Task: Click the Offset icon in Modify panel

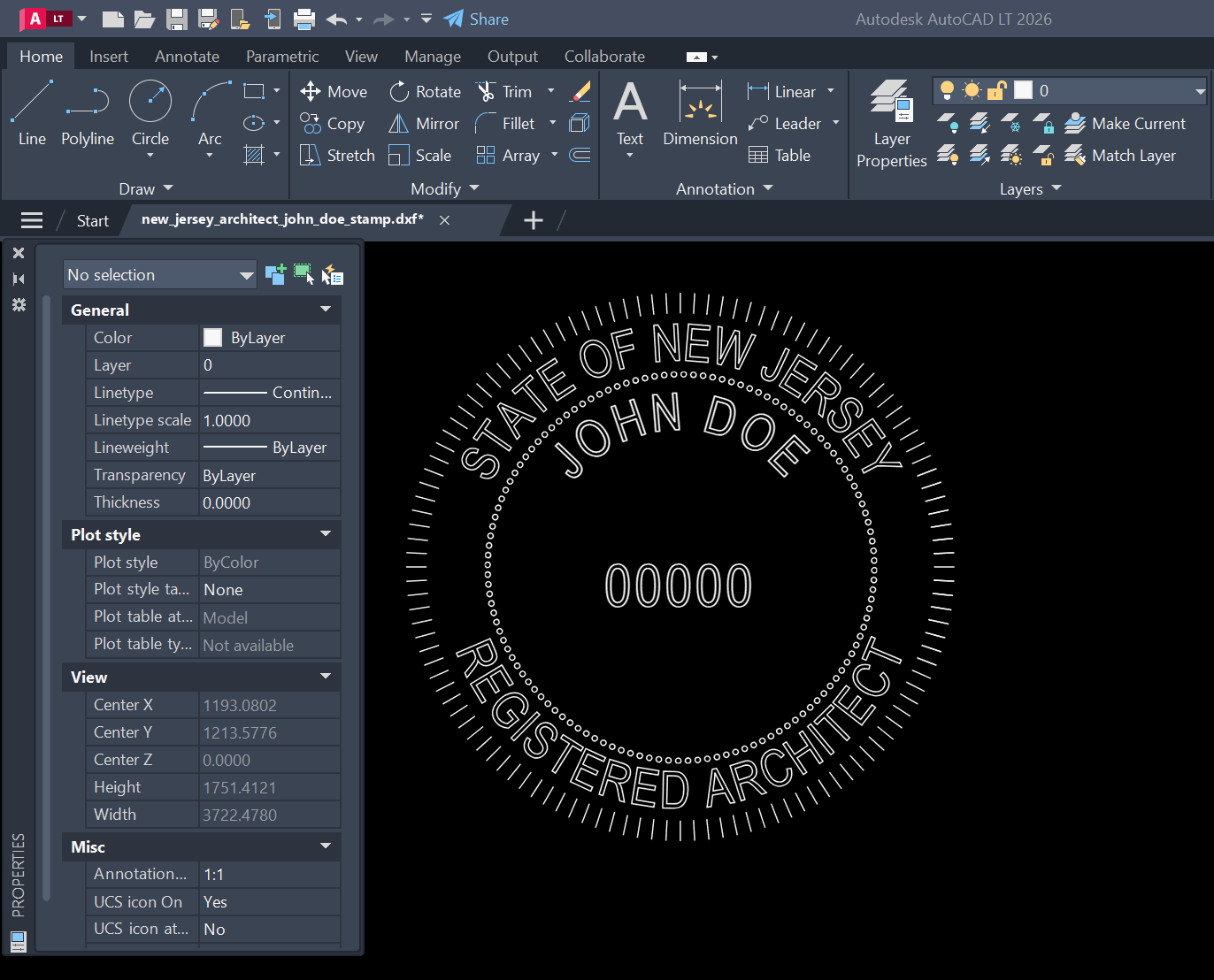Action: [580, 155]
